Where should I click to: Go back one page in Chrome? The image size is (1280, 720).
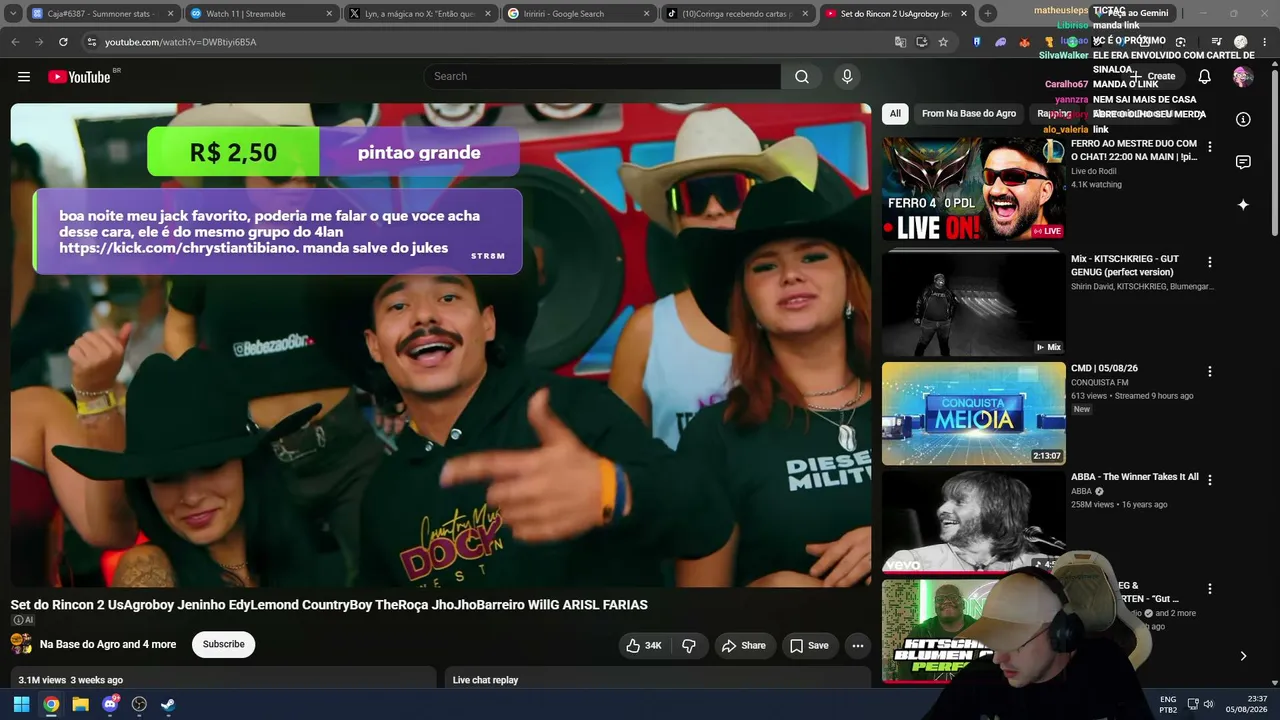[15, 42]
